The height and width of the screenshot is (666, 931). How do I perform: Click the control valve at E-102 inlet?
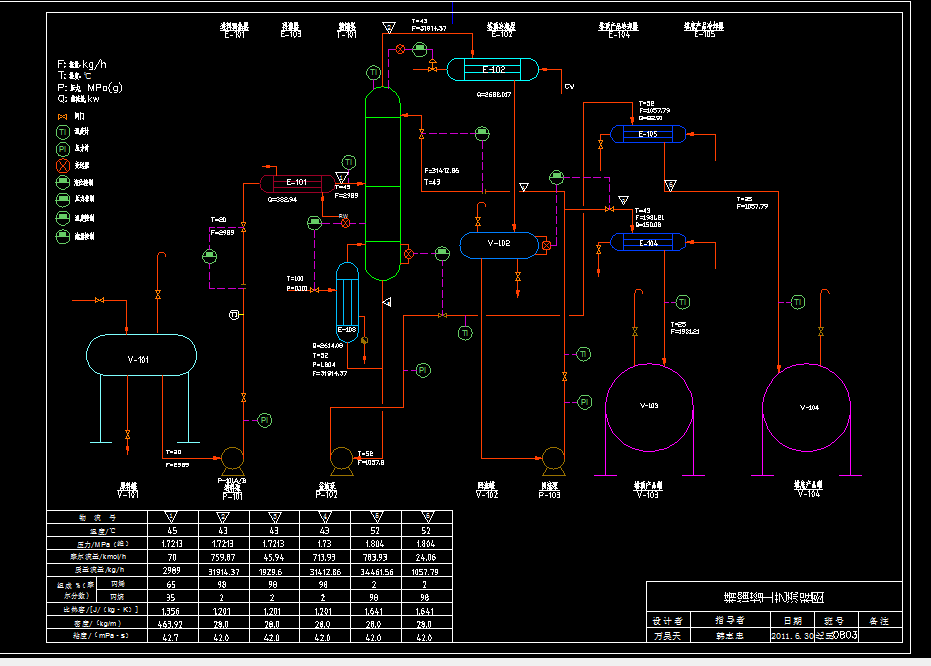tap(432, 67)
